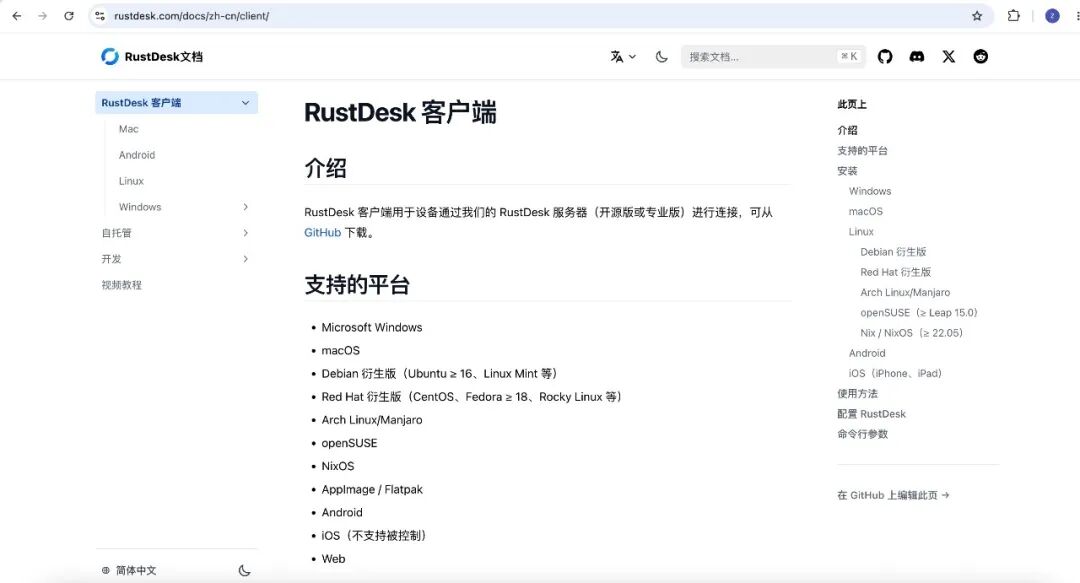Bookmark page with star icon

point(977,16)
